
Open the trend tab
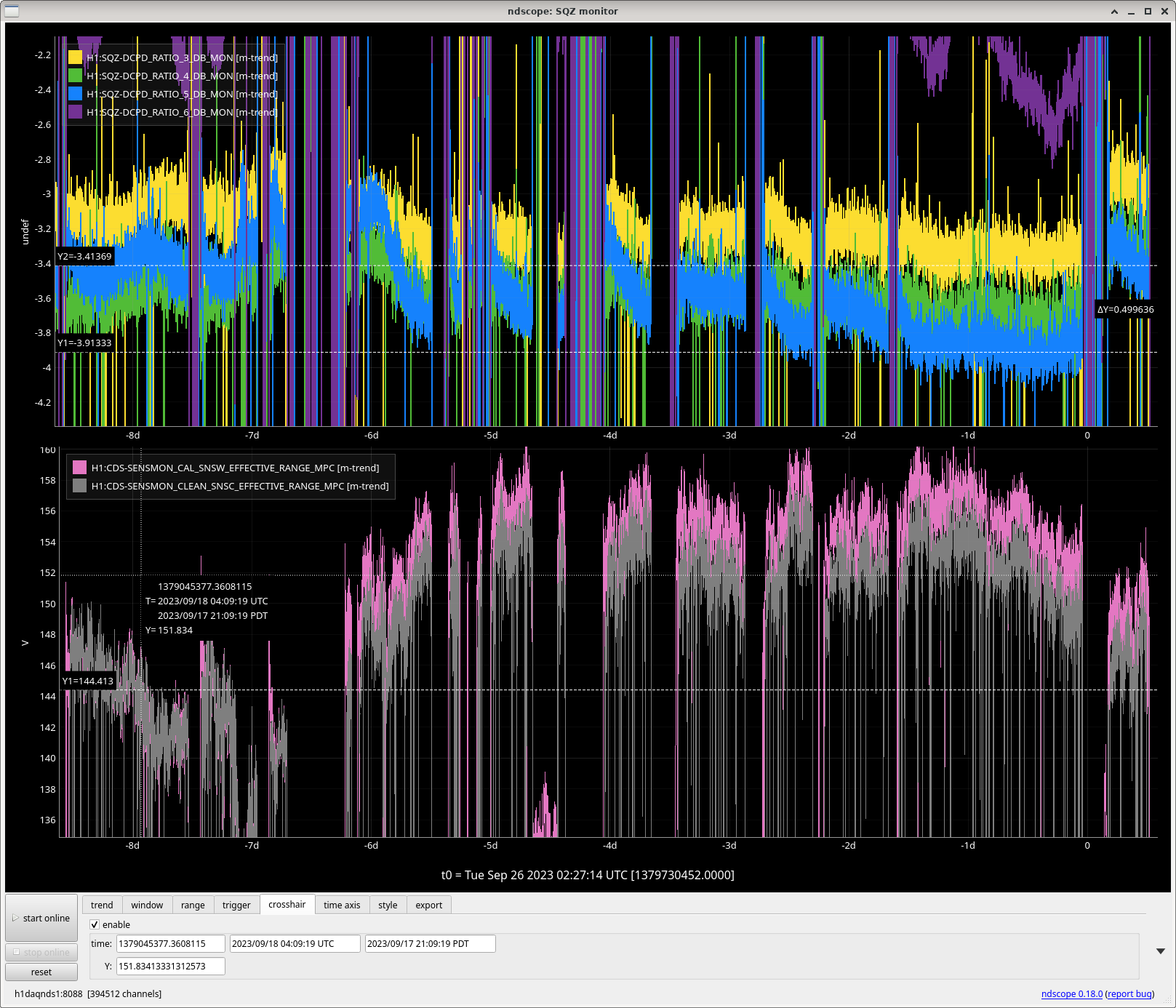pos(102,905)
